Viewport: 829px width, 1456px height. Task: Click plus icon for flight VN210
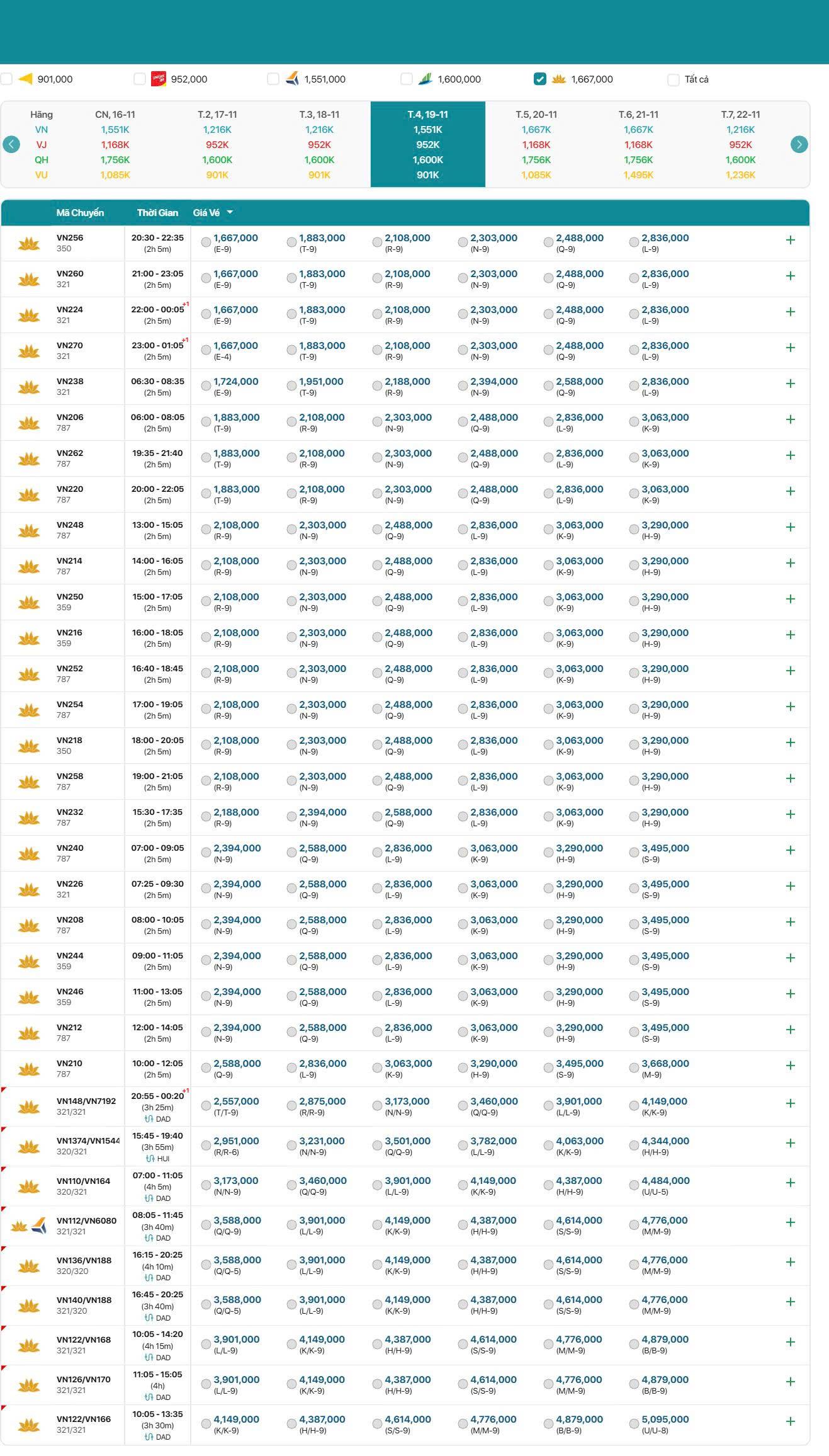(790, 1066)
